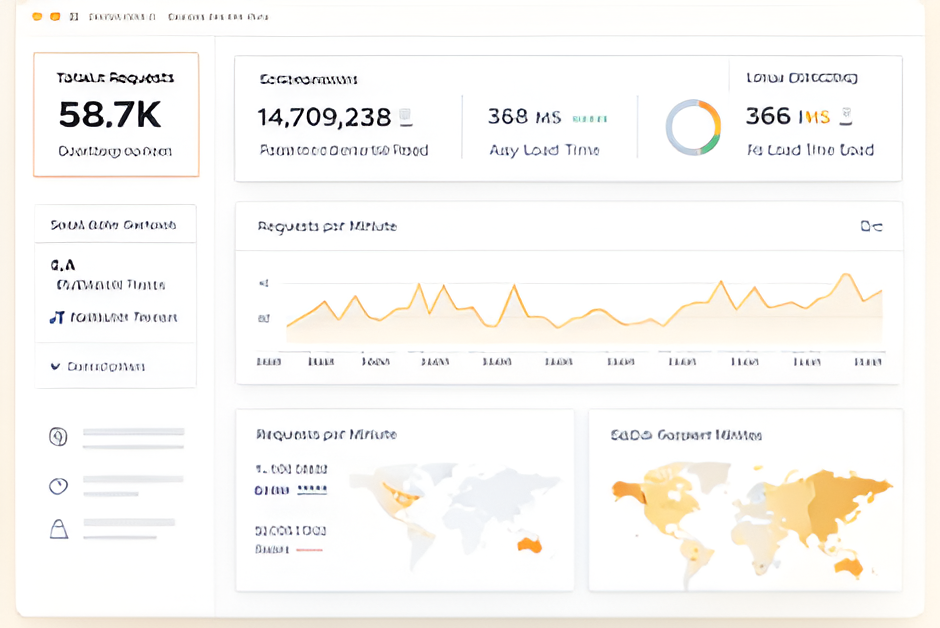Viewport: 940px width, 628px height.
Task: Click the red legend line by the map
Action: [x=308, y=549]
